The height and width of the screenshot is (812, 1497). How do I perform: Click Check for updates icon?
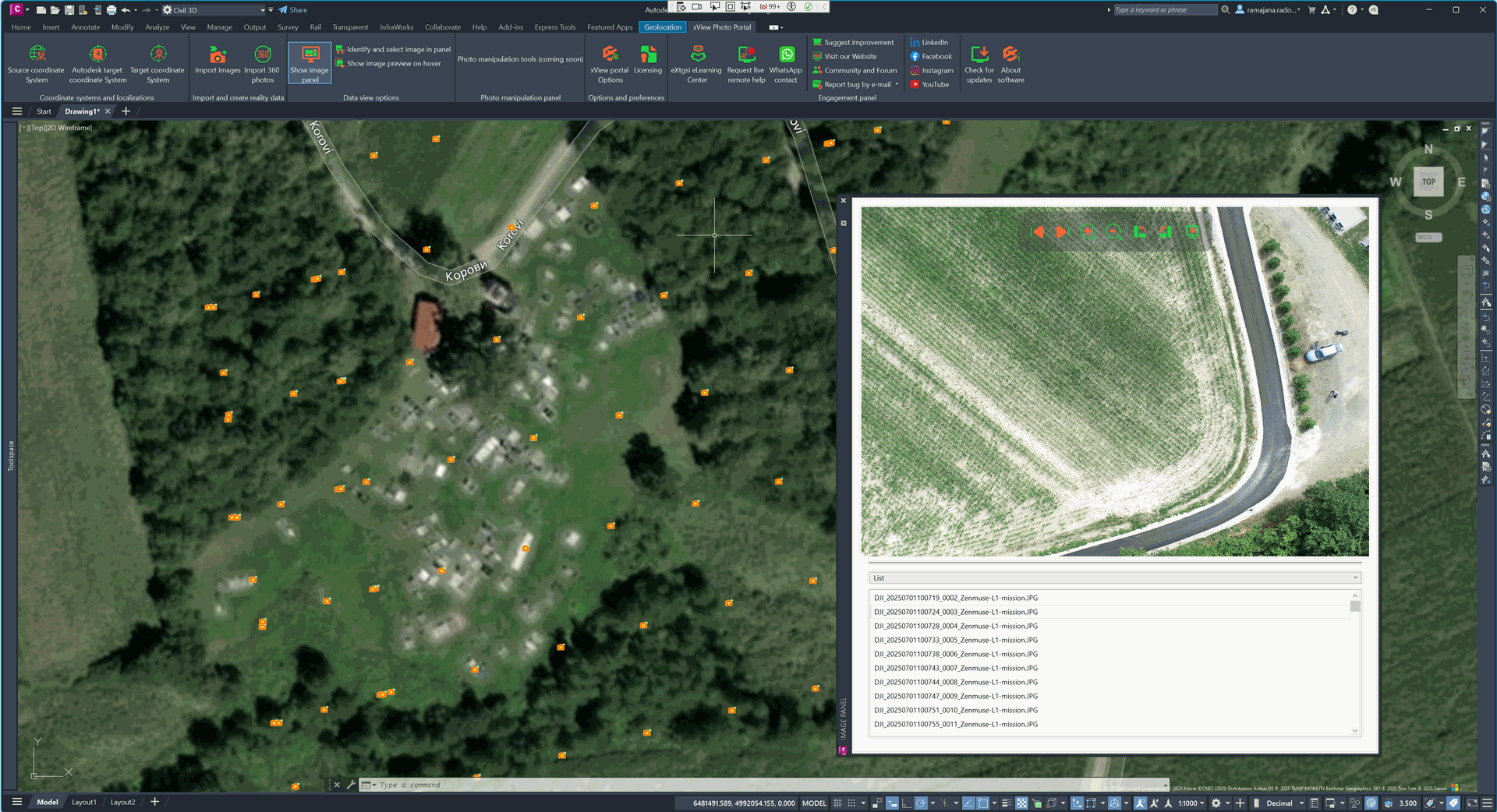point(979,55)
